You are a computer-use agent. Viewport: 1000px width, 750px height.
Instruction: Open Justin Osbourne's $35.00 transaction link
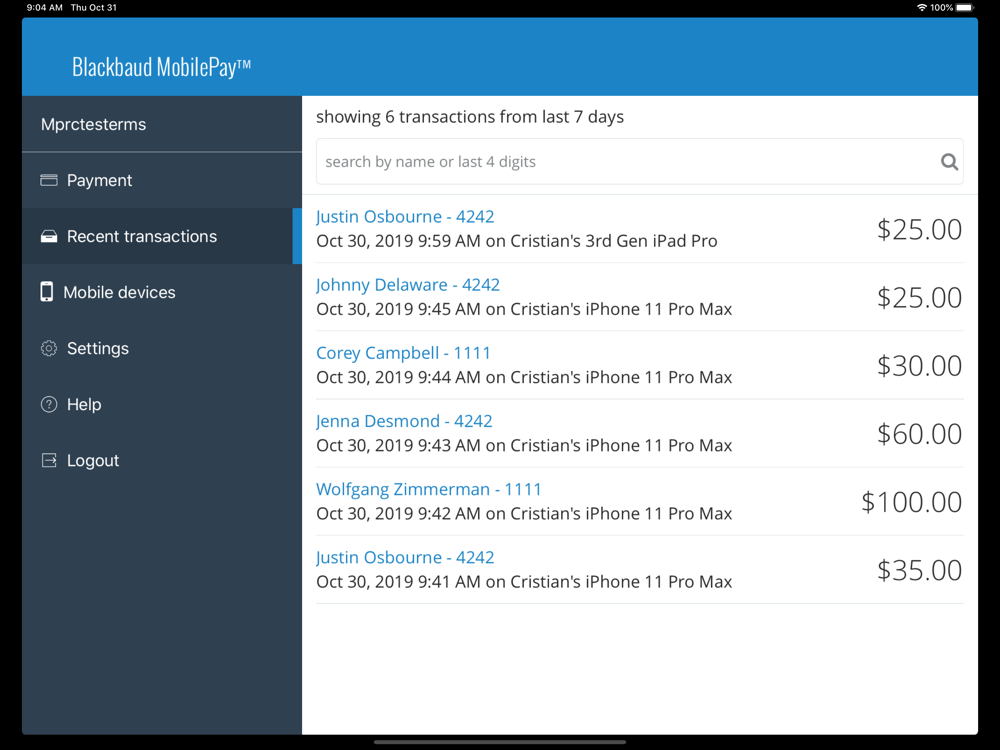[x=405, y=558]
